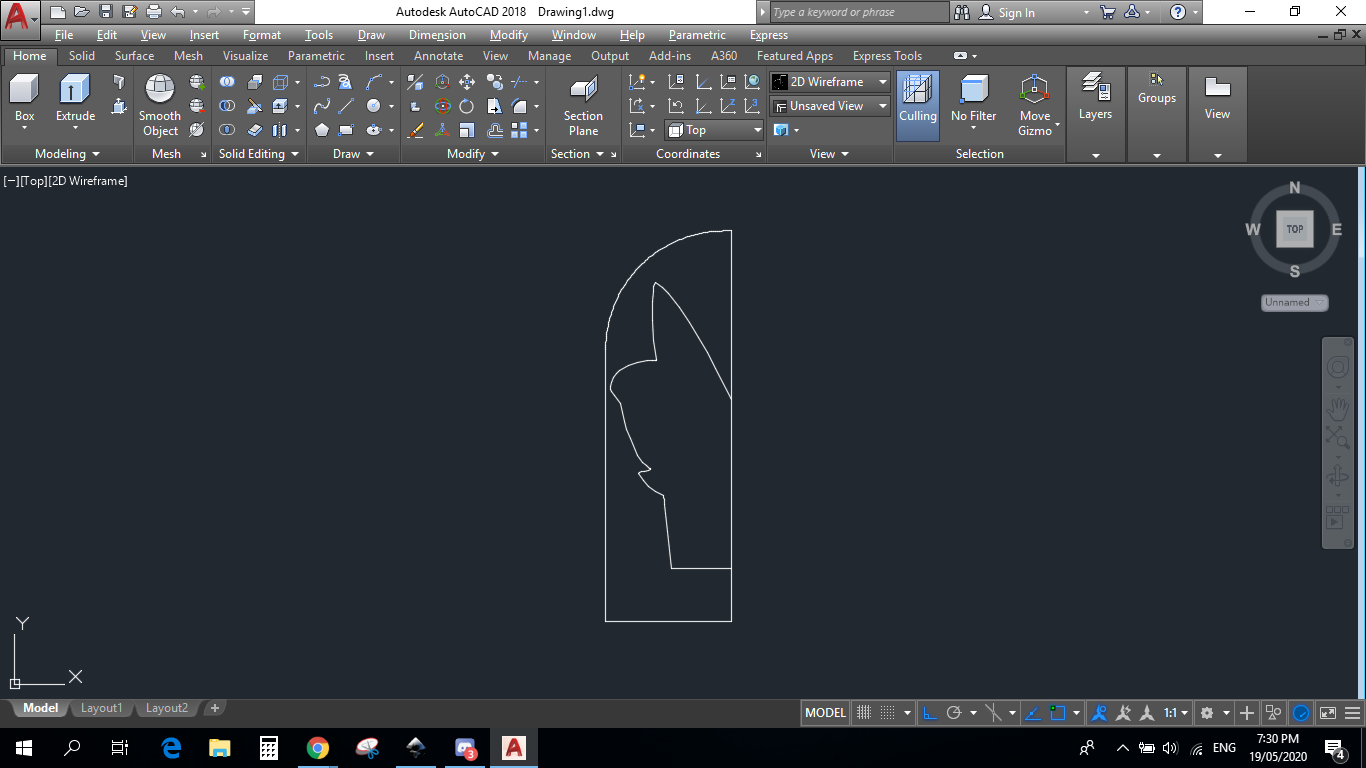Select the Array modify tool
This screenshot has width=1366, height=768.
519,130
